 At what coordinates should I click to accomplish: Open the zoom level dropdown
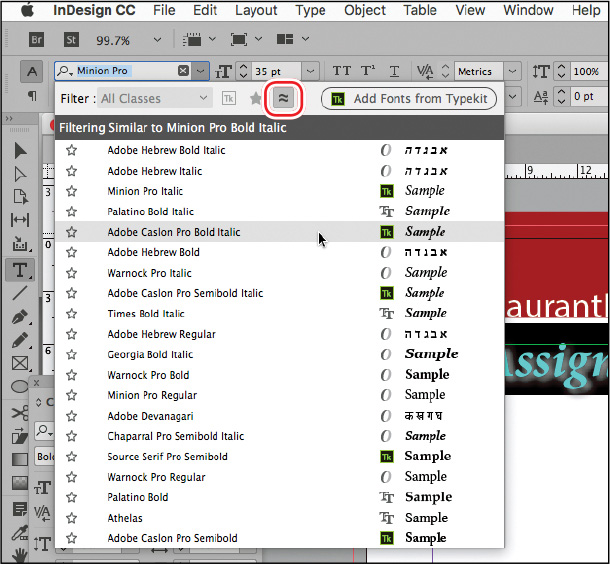[157, 40]
